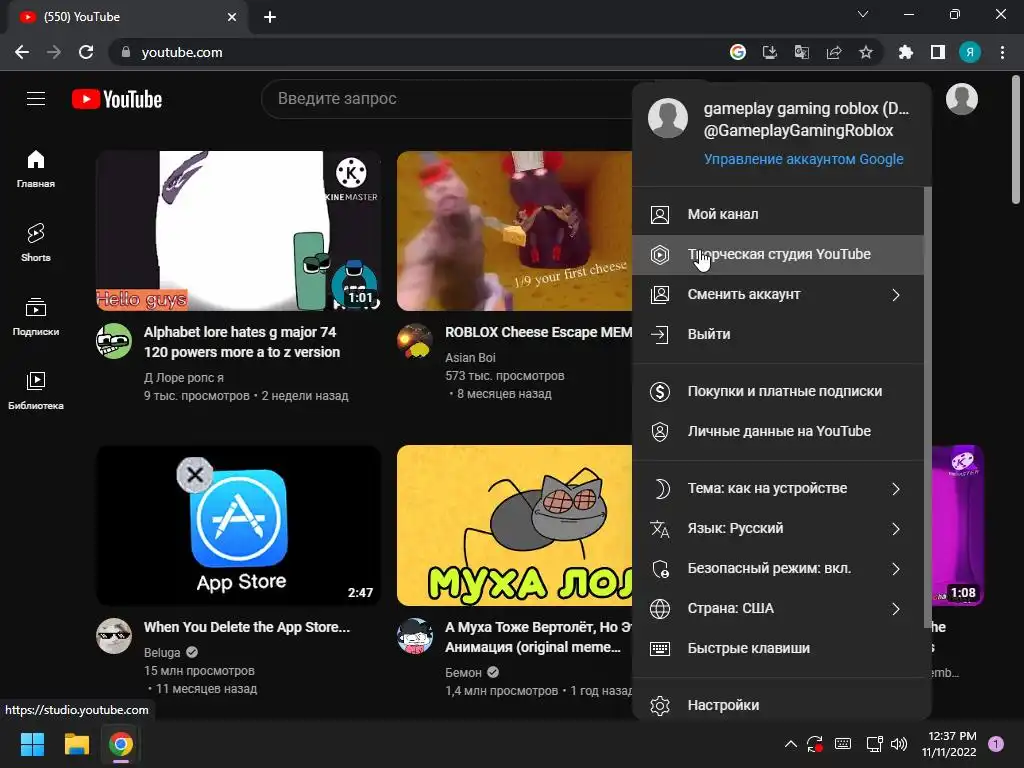This screenshot has width=1024, height=768.
Task: Open Творческая студия YouTube
Action: click(778, 255)
